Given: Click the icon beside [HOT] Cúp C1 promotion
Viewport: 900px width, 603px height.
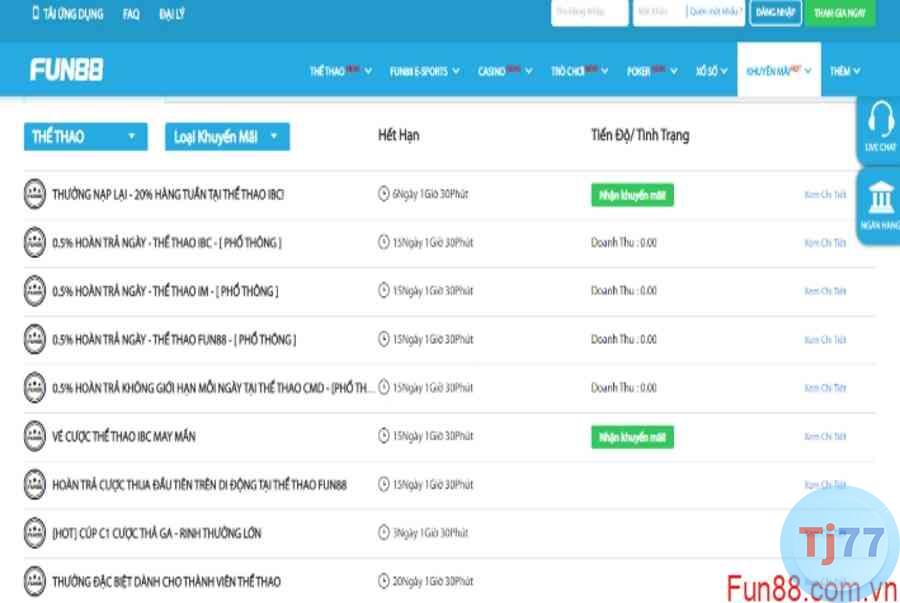Looking at the screenshot, I should pos(35,533).
